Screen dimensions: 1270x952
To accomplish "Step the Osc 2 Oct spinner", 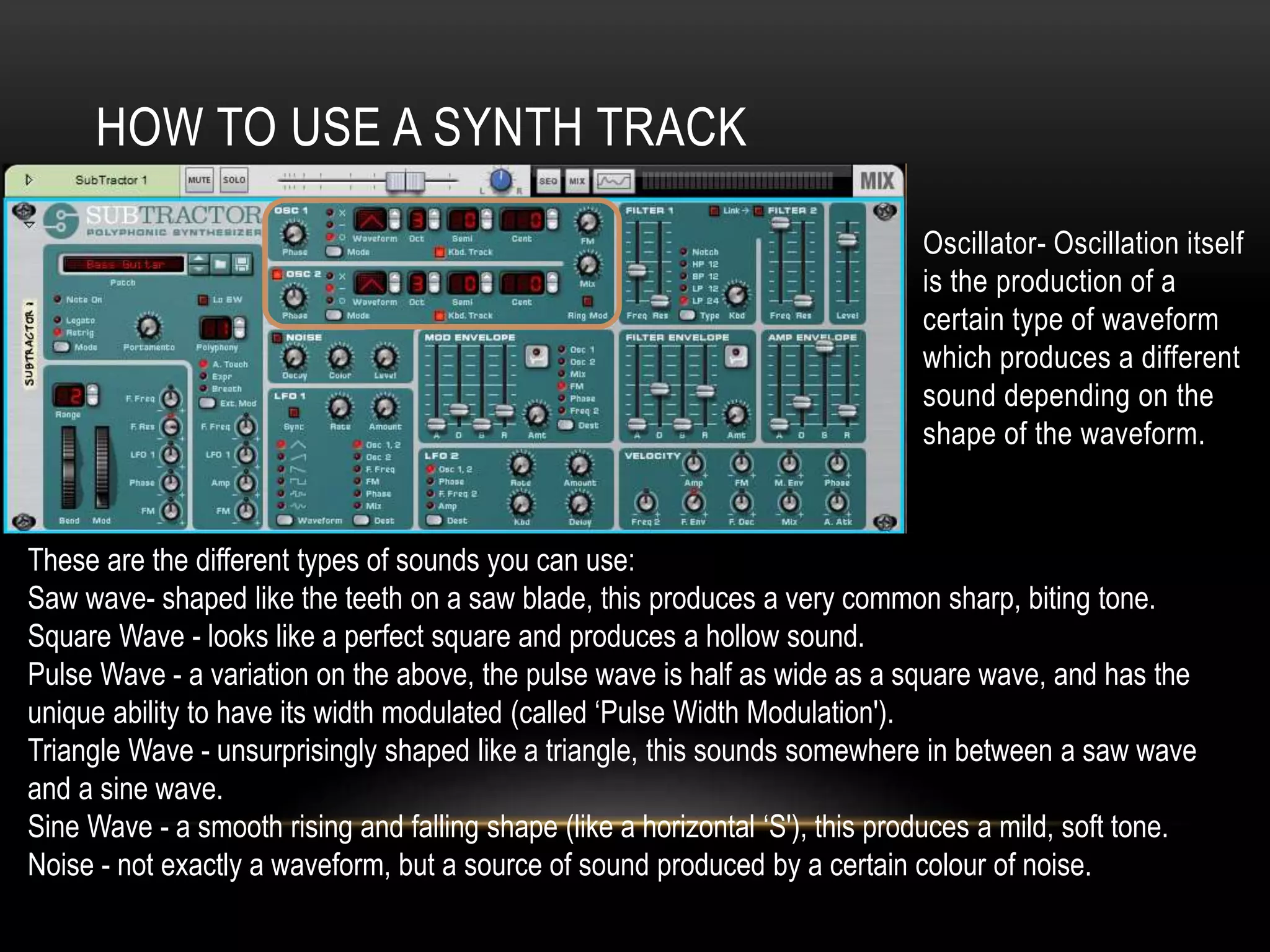I will point(434,283).
